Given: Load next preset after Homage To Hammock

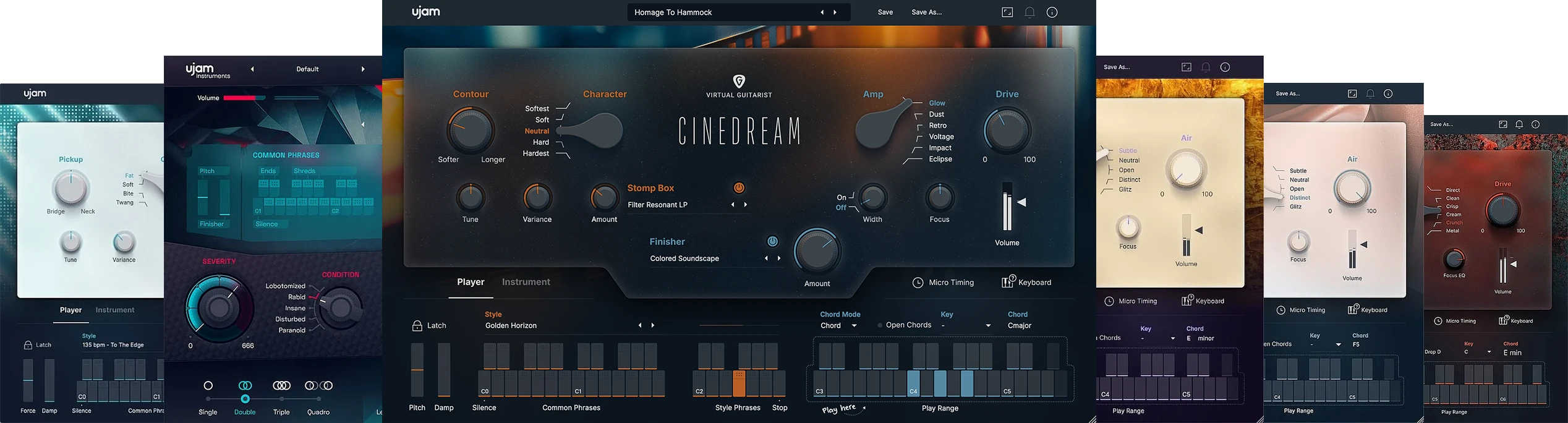Looking at the screenshot, I should 835,12.
